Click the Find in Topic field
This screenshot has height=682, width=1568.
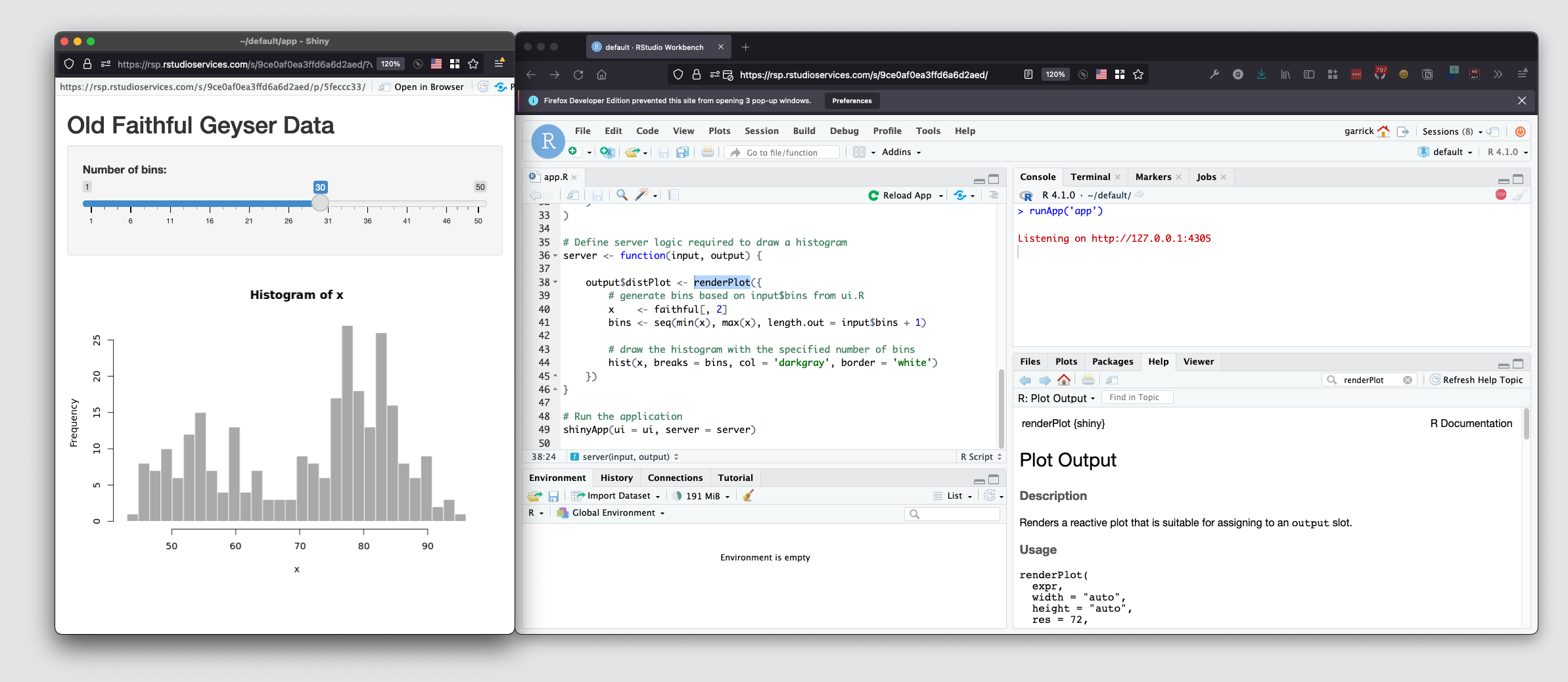pos(1138,397)
